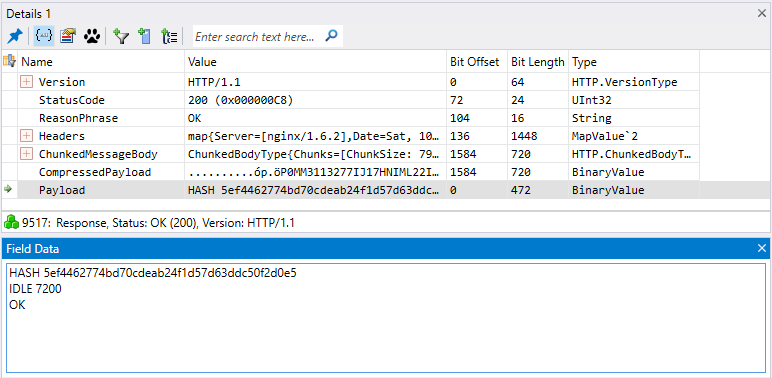Screen dimensions: 772x378
Task: Select the StatusCode row
Action: [x=351, y=100]
